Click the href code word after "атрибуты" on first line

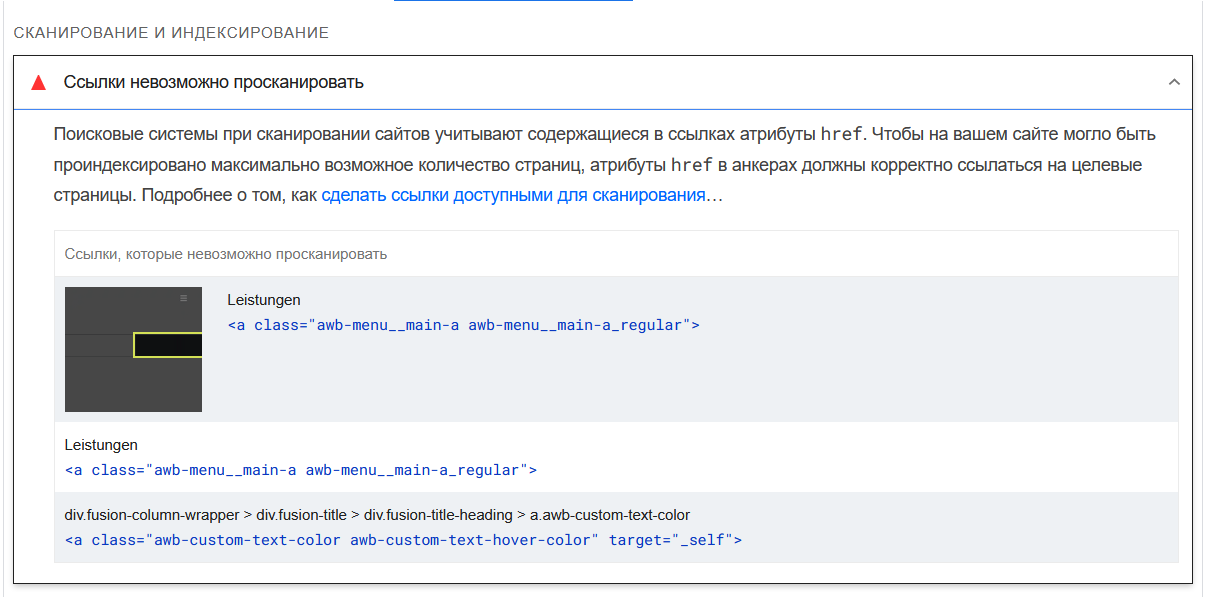(840, 134)
